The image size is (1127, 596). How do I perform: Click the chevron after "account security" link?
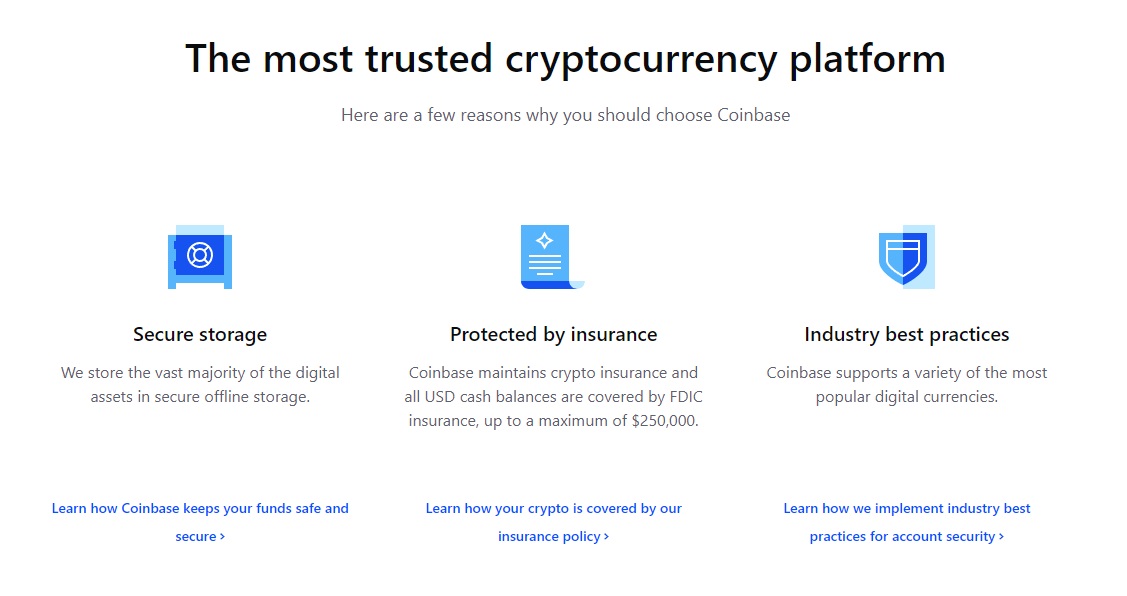1001,536
